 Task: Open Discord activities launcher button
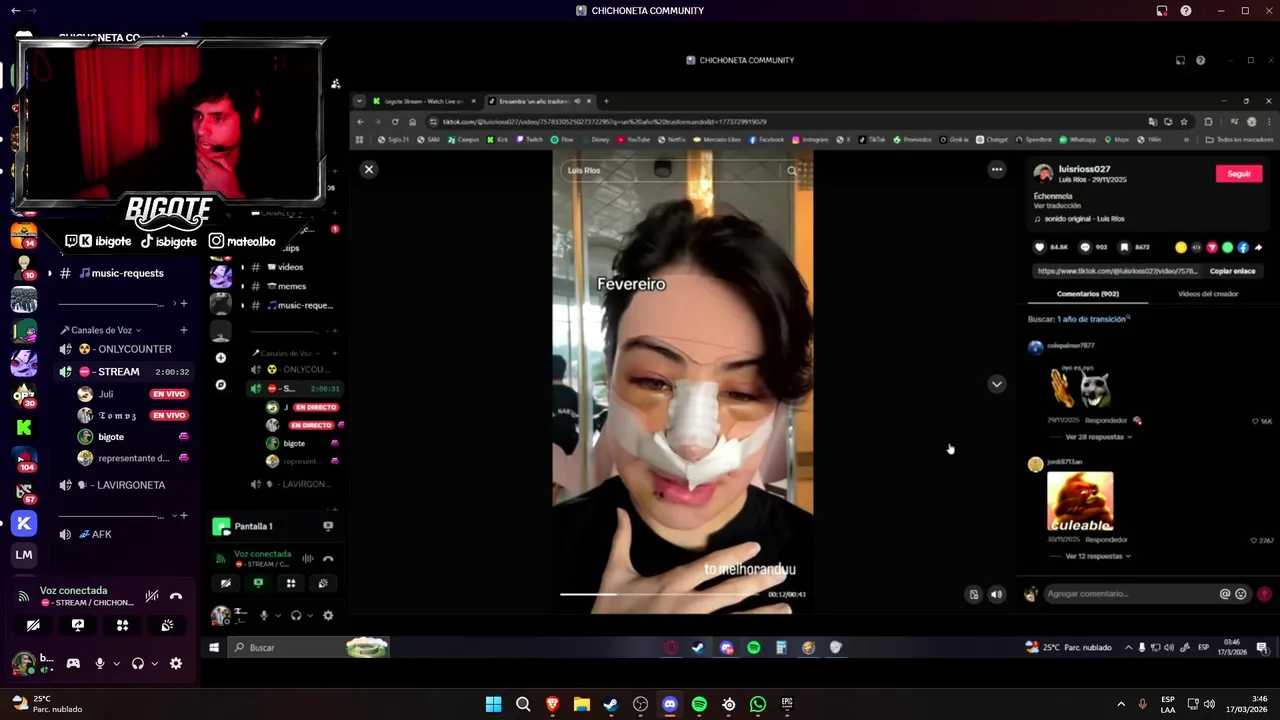point(122,625)
